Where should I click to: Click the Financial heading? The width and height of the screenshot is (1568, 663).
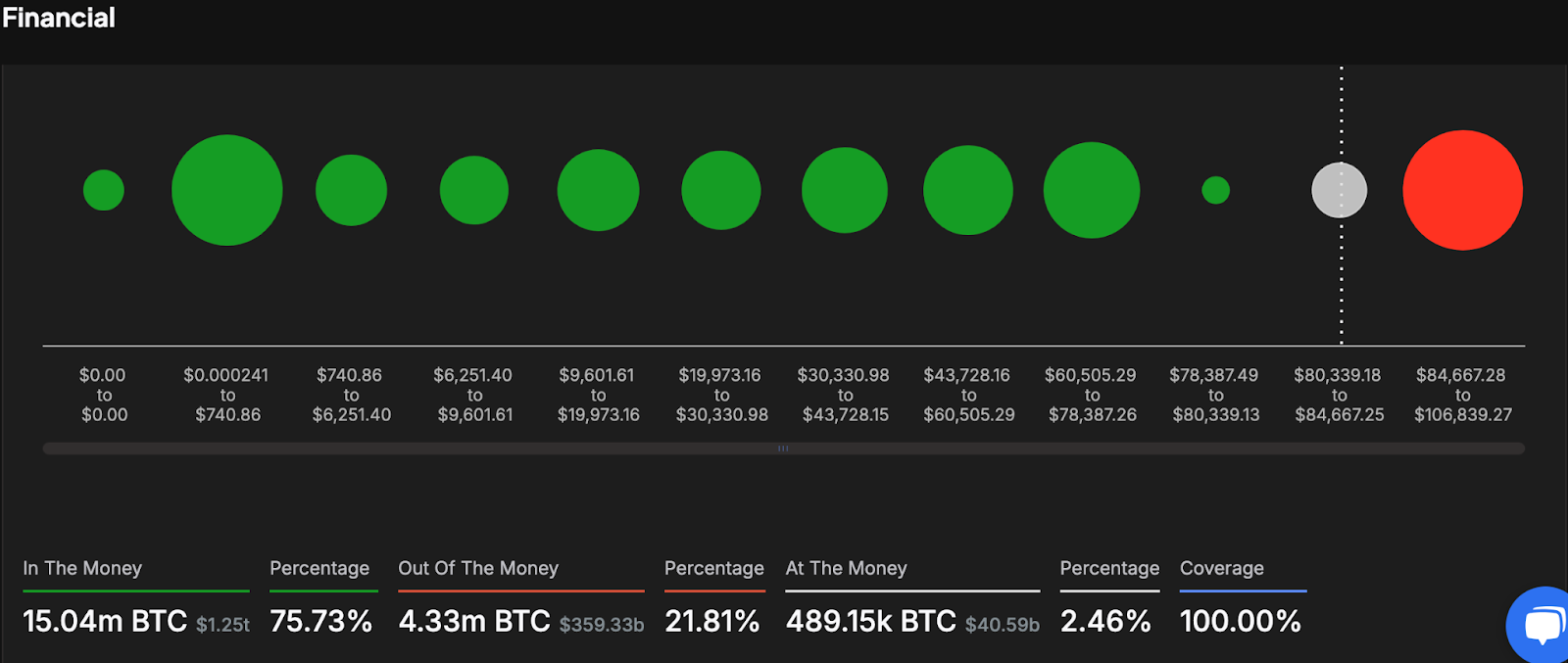click(59, 18)
